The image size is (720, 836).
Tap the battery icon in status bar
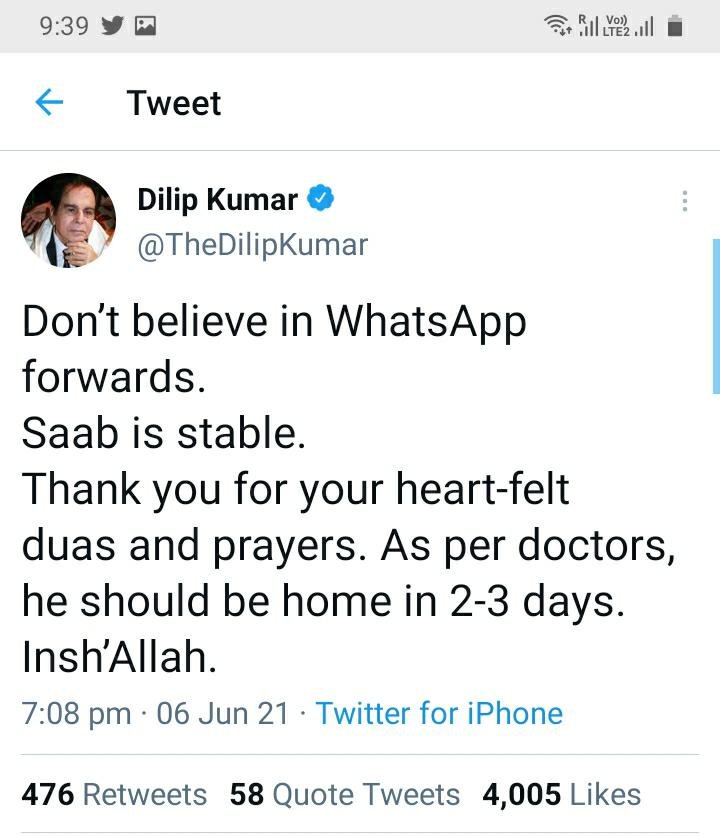(675, 26)
